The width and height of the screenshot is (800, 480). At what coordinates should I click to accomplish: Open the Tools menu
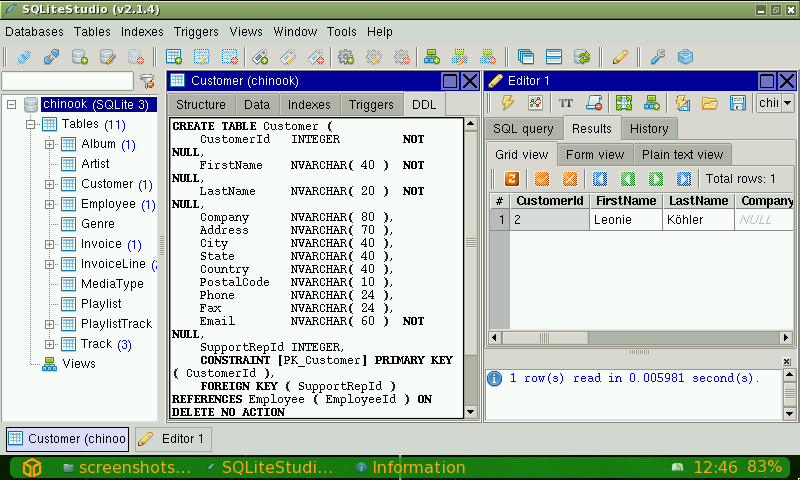341,32
